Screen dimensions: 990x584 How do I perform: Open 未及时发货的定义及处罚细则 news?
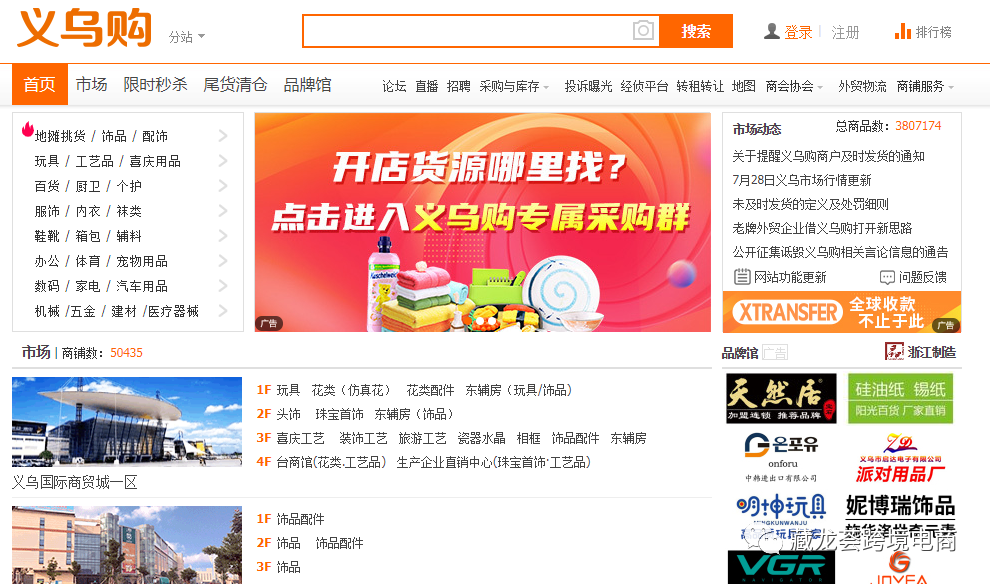pyautogui.click(x=810, y=204)
